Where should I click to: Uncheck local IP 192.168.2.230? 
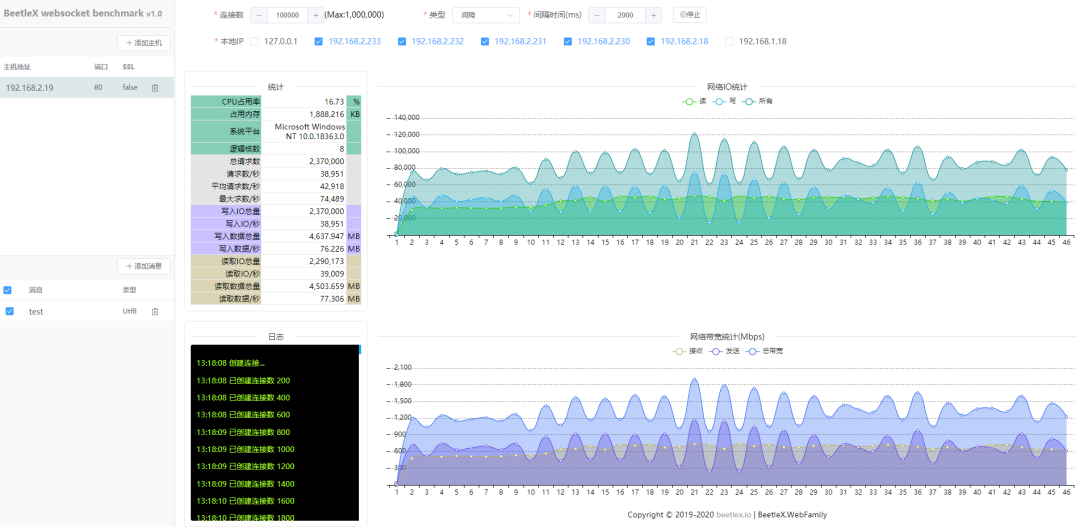click(568, 41)
